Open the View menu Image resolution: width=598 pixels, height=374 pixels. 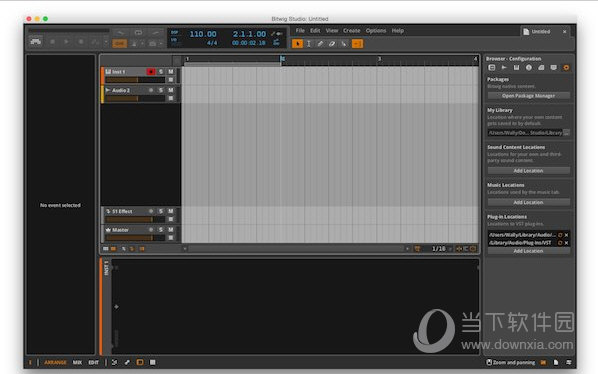[332, 30]
